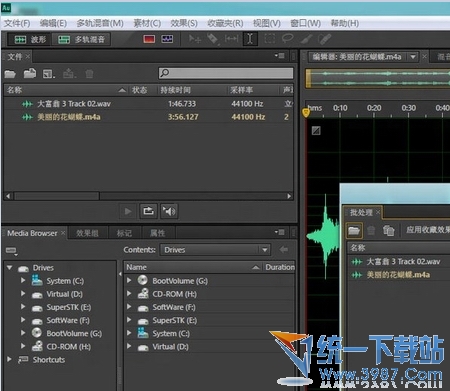Open the 效果(S) menu
Screen dimensions: 450x391
click(184, 23)
